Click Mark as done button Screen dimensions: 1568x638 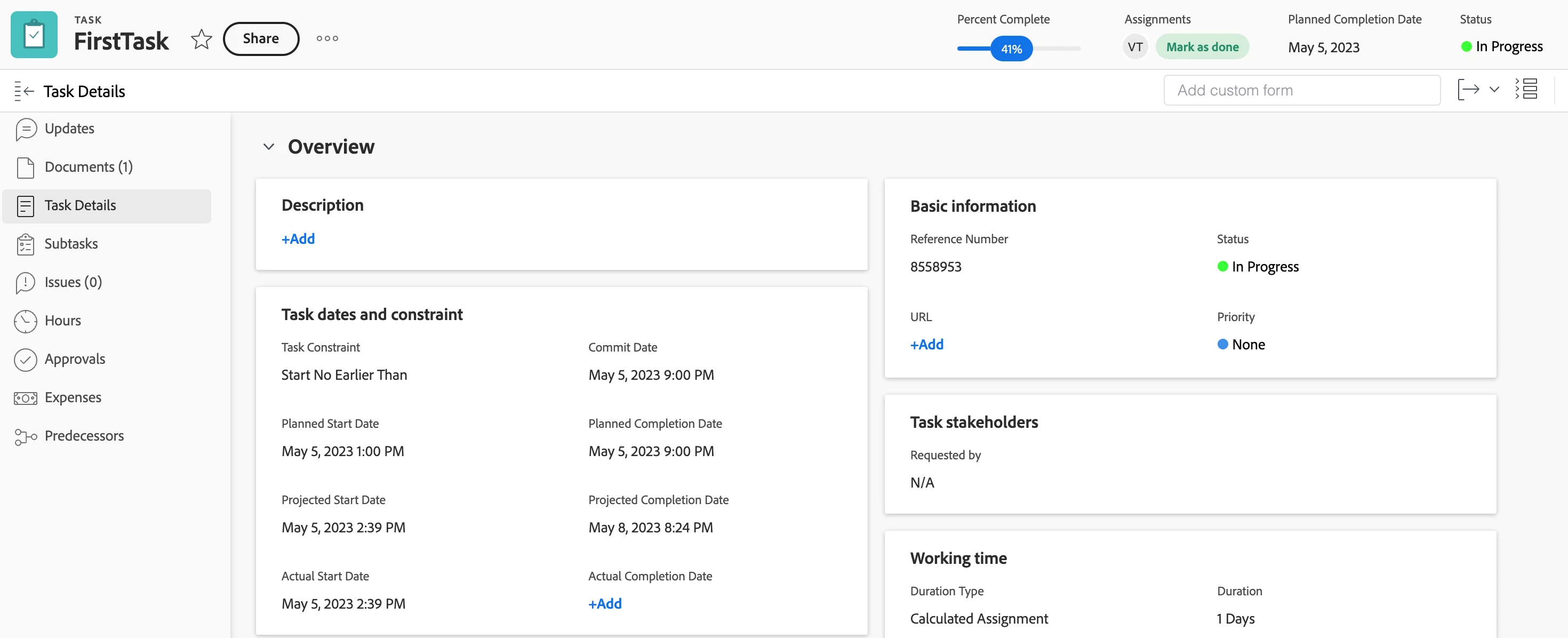1202,47
